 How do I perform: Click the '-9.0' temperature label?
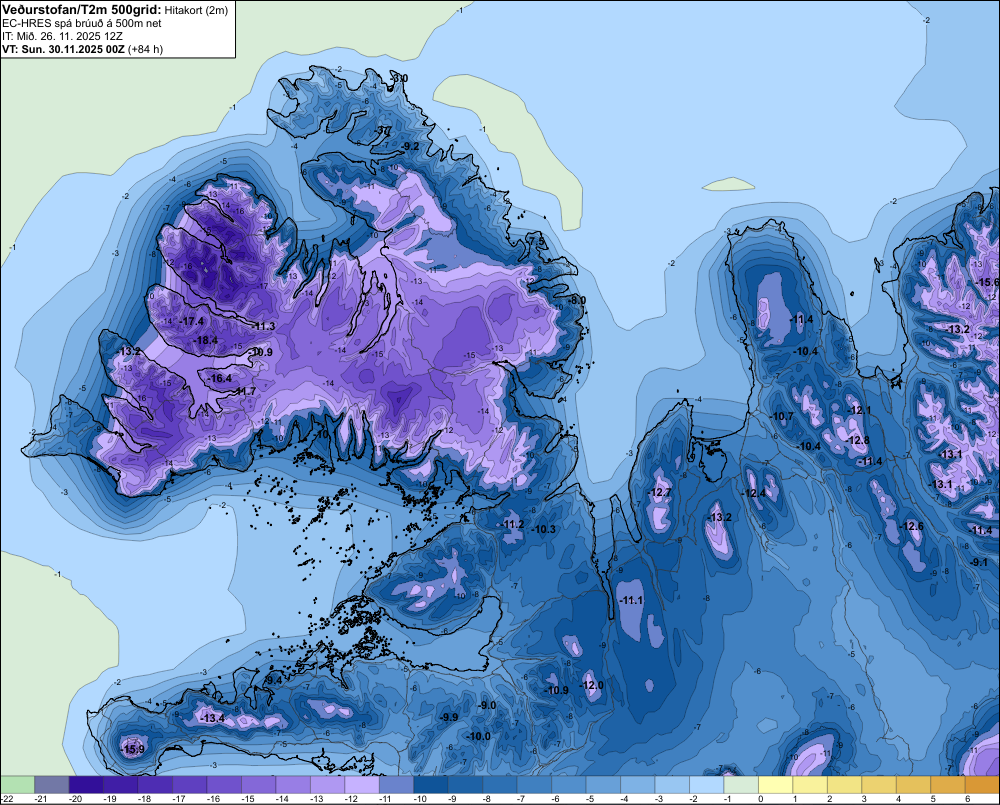coord(487,705)
